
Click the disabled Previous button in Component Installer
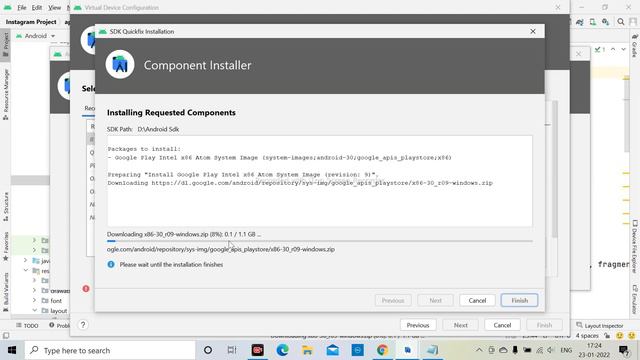coord(393,300)
